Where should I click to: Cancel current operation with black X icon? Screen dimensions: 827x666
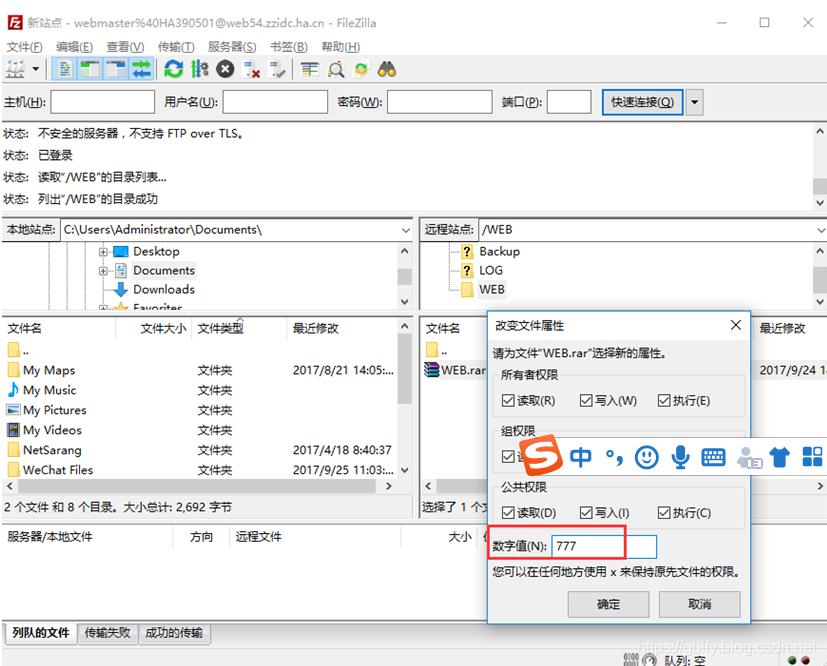[x=225, y=69]
